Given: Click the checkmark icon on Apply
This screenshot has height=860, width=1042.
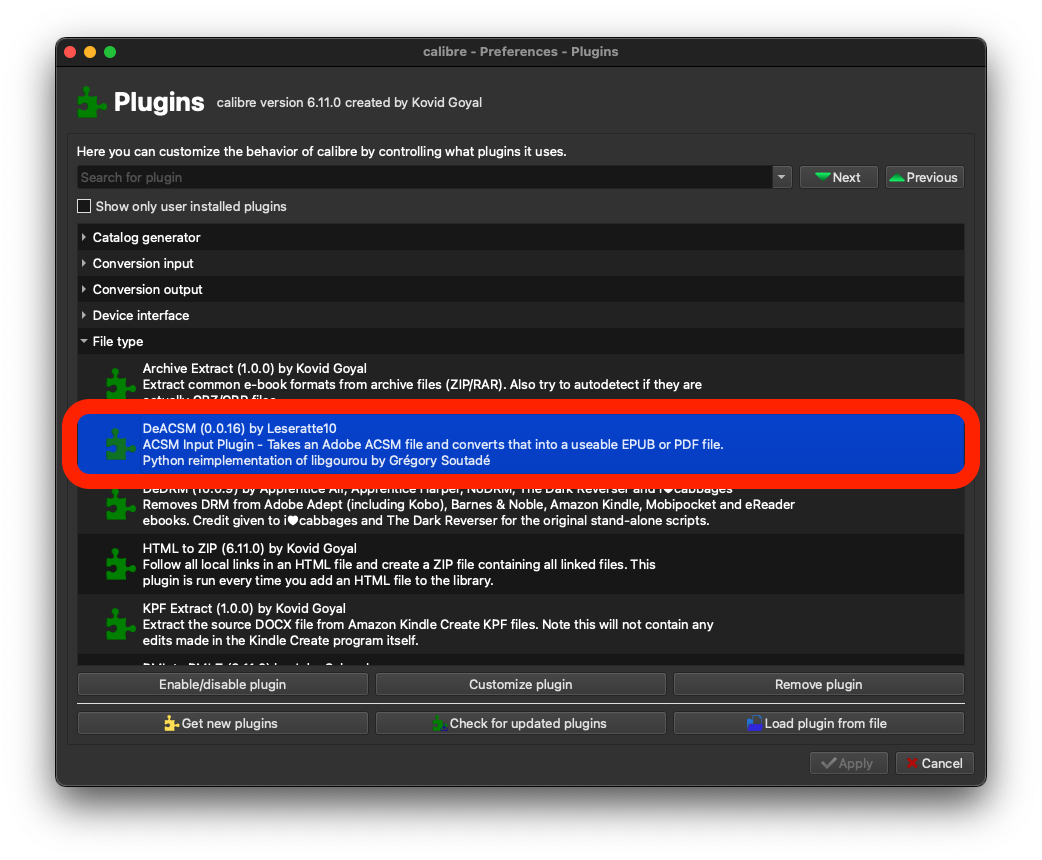Looking at the screenshot, I should 829,763.
